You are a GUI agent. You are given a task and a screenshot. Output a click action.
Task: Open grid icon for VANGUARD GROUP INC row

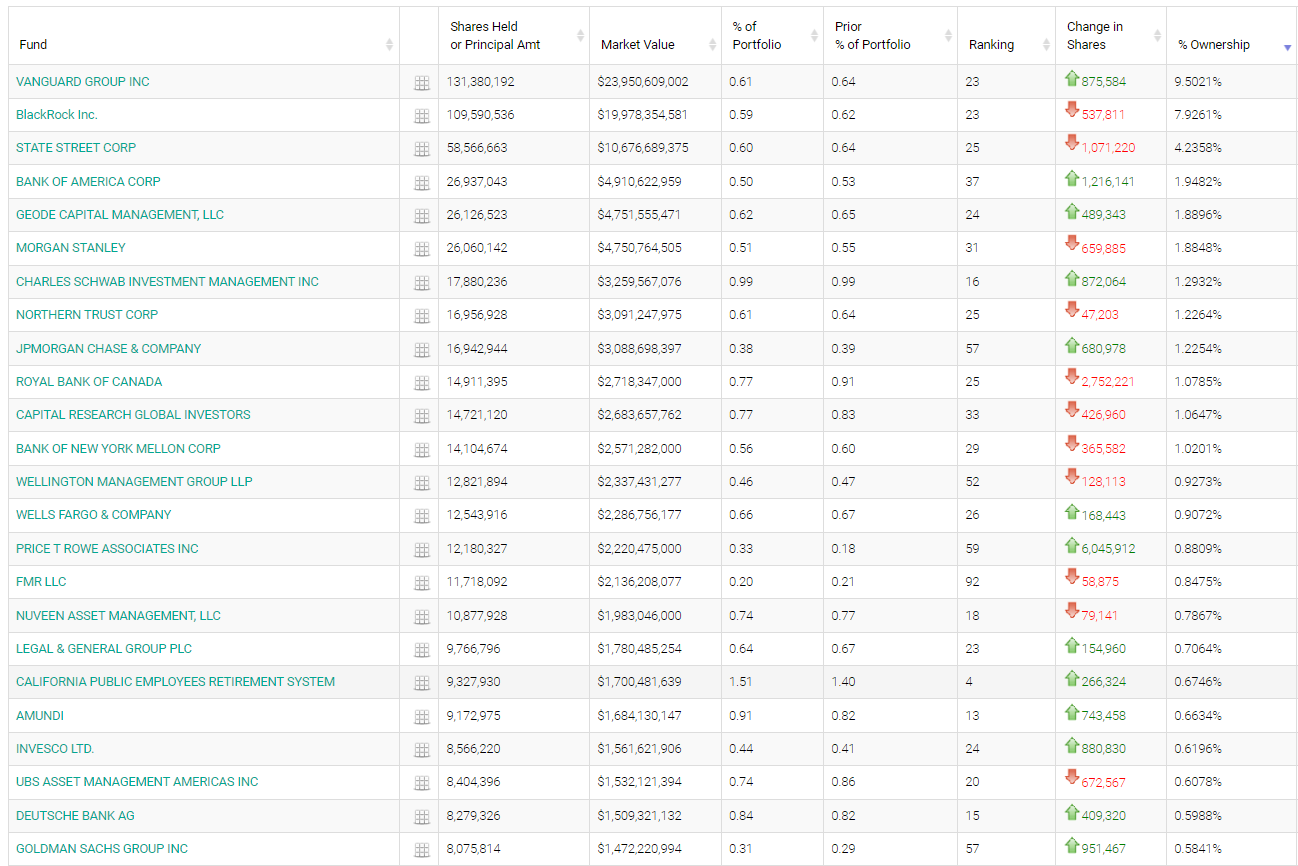[x=421, y=83]
